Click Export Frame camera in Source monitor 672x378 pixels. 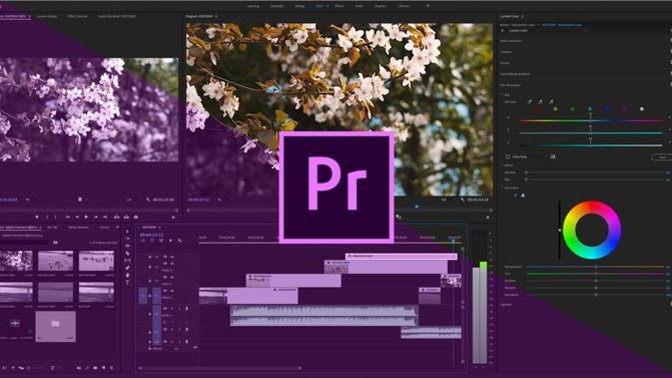136,217
